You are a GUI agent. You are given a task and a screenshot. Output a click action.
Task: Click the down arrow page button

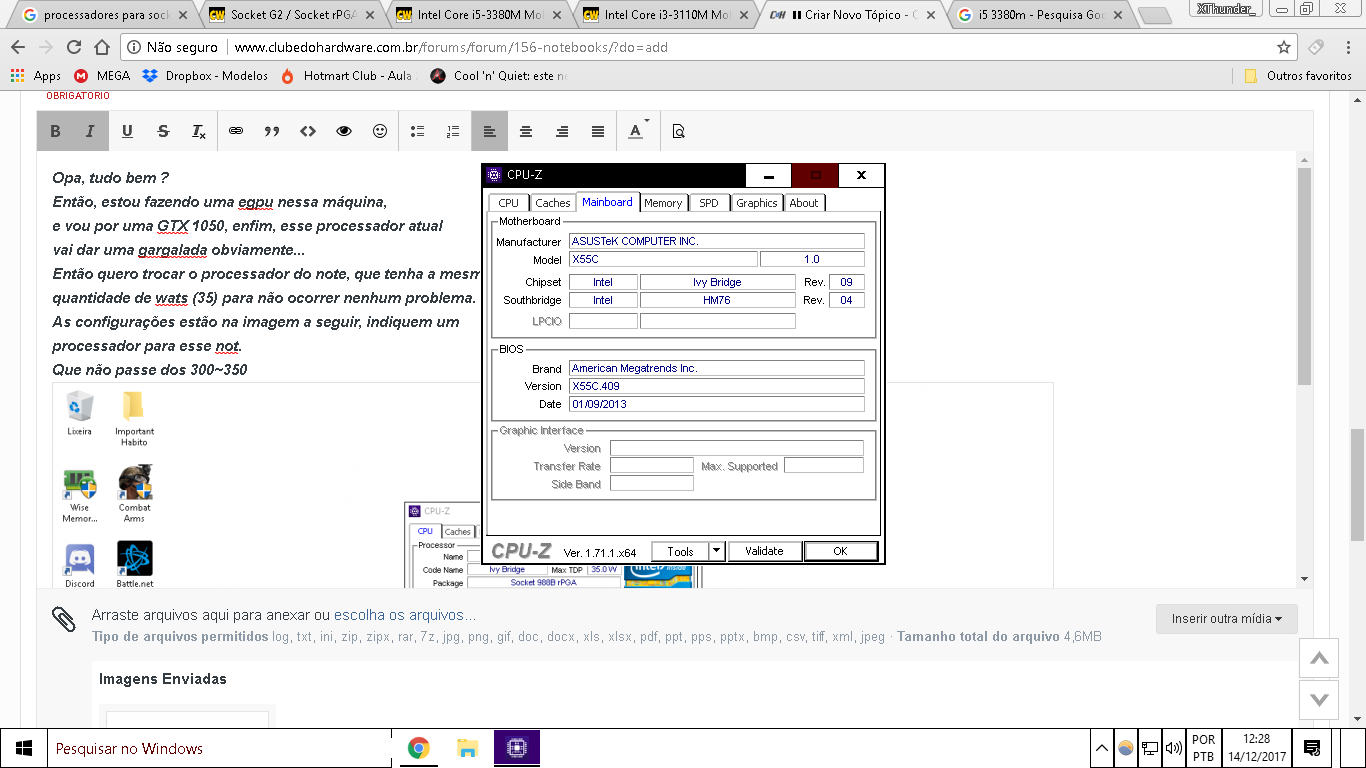pos(1319,700)
